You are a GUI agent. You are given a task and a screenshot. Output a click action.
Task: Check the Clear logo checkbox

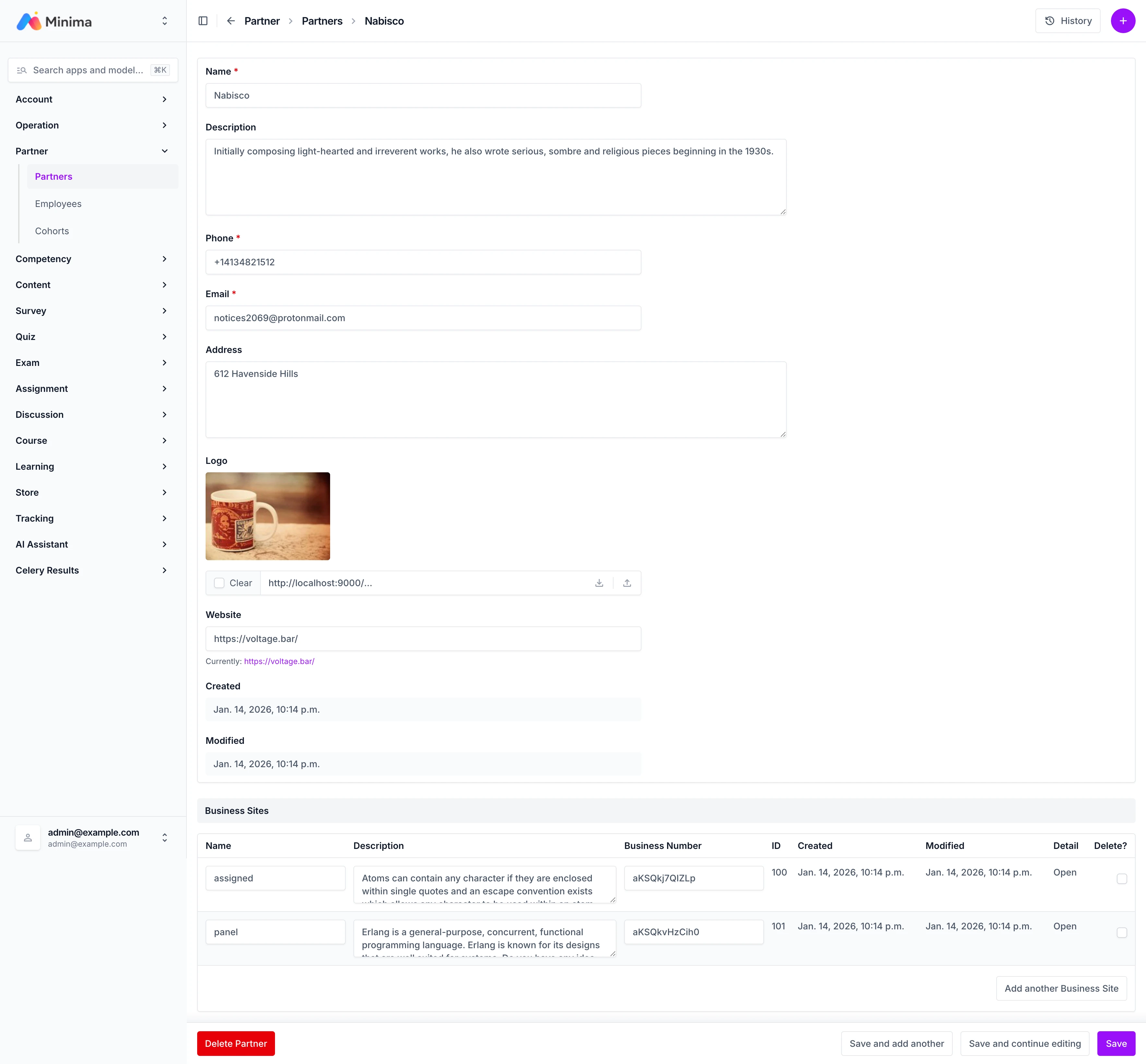pyautogui.click(x=219, y=583)
